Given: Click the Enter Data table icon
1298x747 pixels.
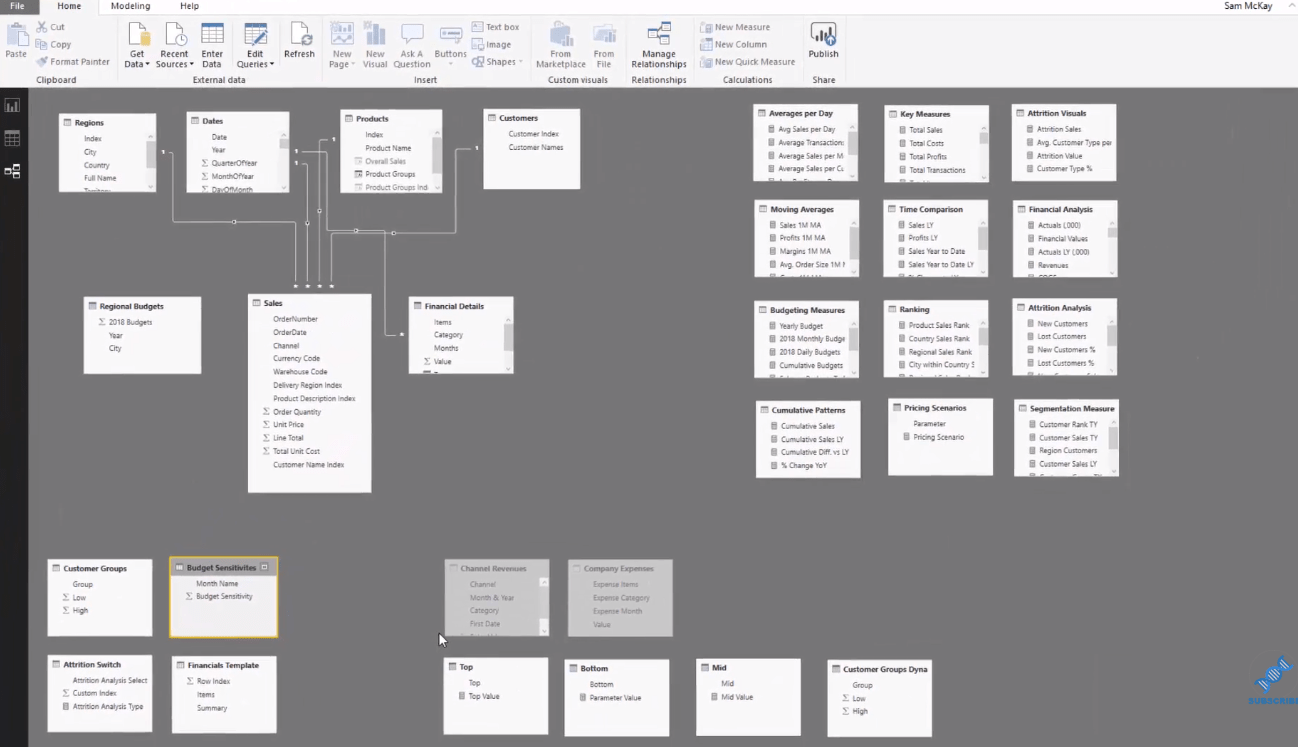Looking at the screenshot, I should 212,34.
